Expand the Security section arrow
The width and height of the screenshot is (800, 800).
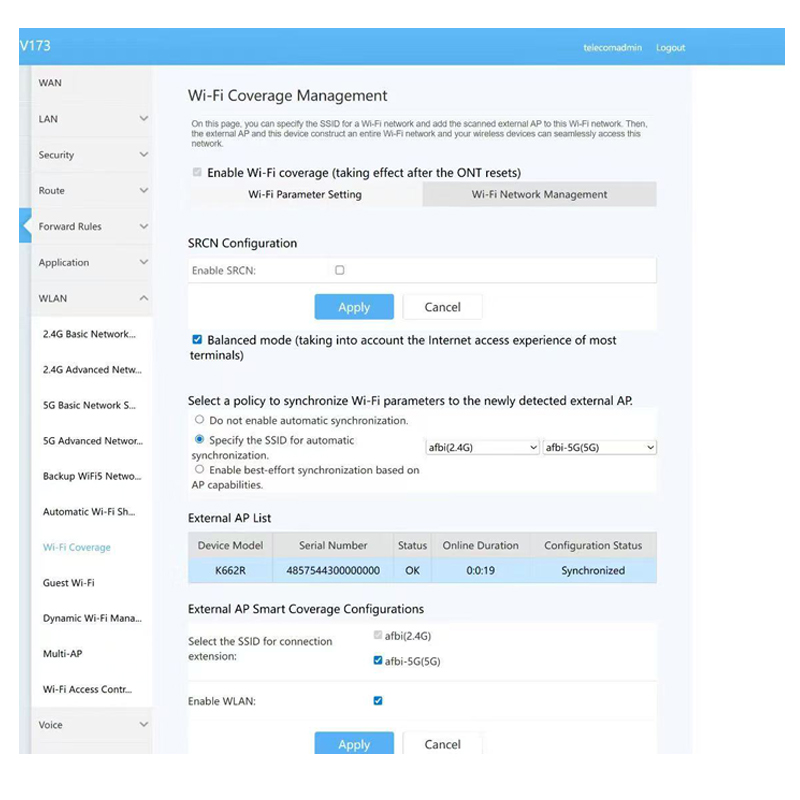point(143,155)
